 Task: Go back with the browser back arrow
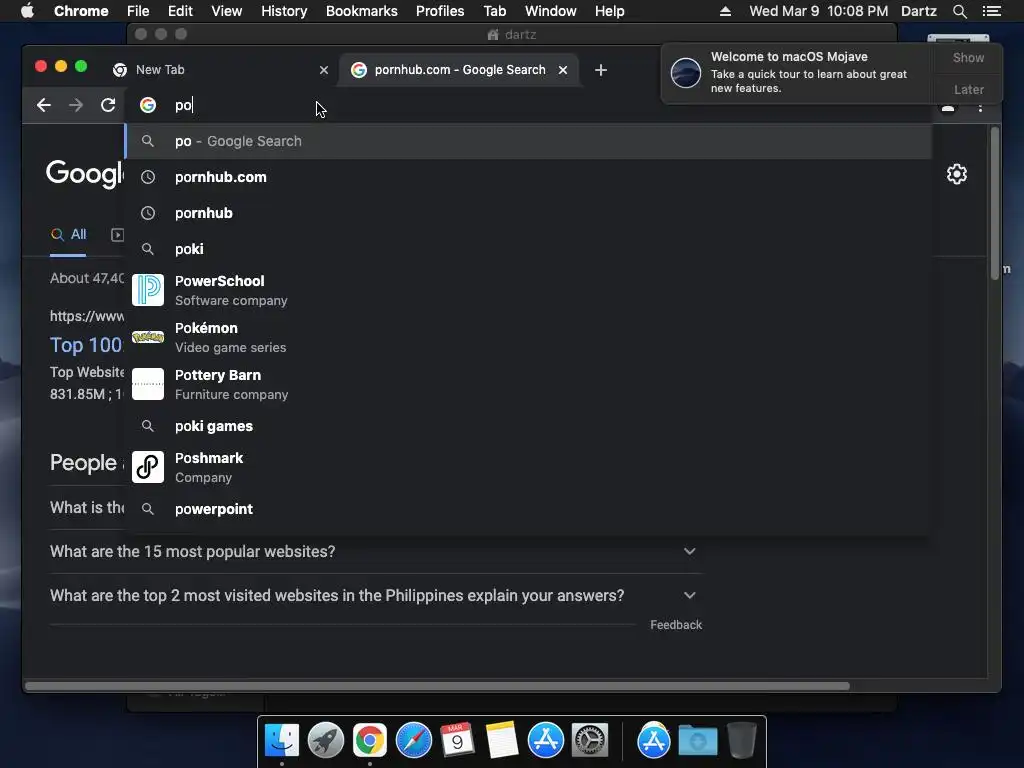[44, 105]
